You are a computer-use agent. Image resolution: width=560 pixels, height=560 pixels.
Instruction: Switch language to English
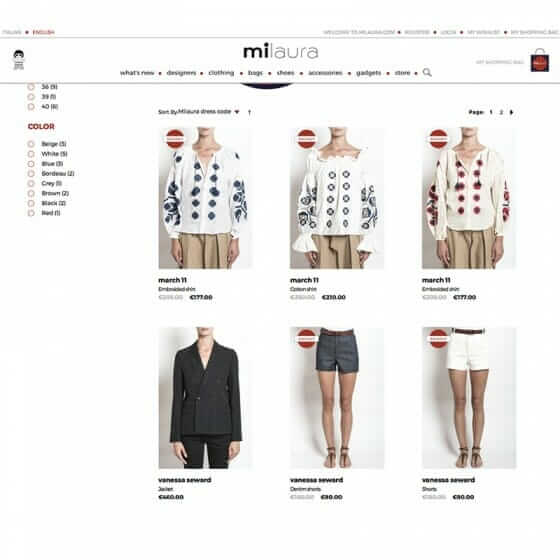(44, 32)
